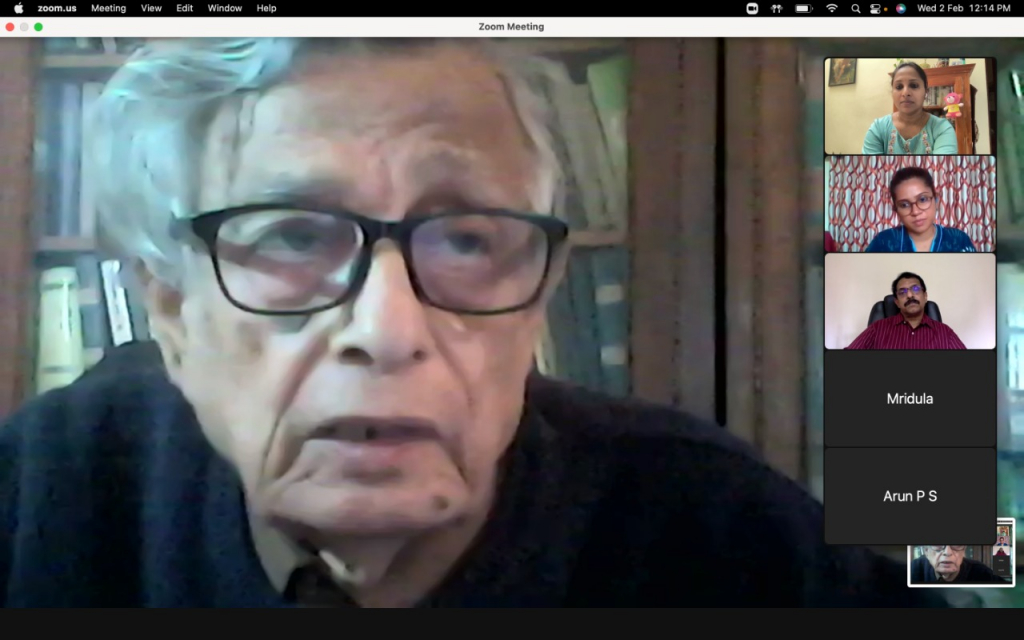Open Spotlight search magnifier

coord(855,8)
